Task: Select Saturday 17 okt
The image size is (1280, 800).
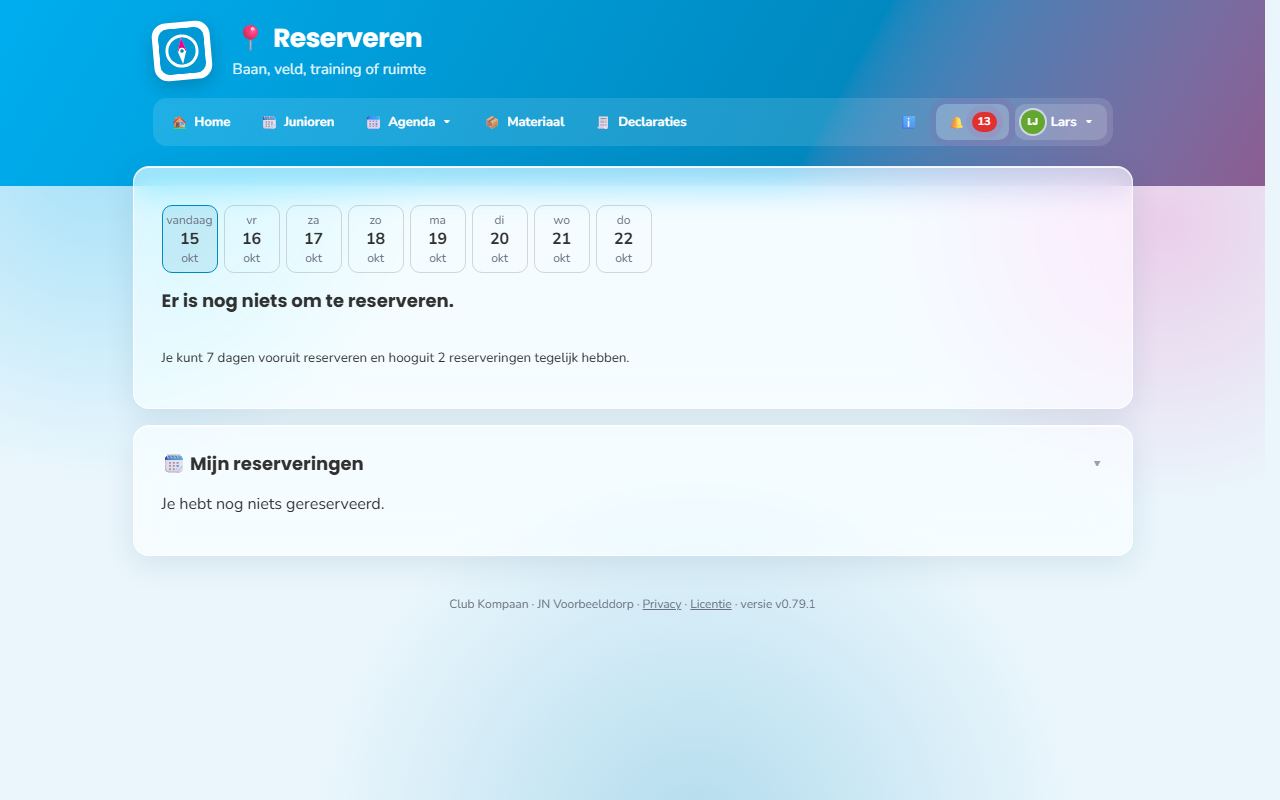Action: (x=314, y=239)
